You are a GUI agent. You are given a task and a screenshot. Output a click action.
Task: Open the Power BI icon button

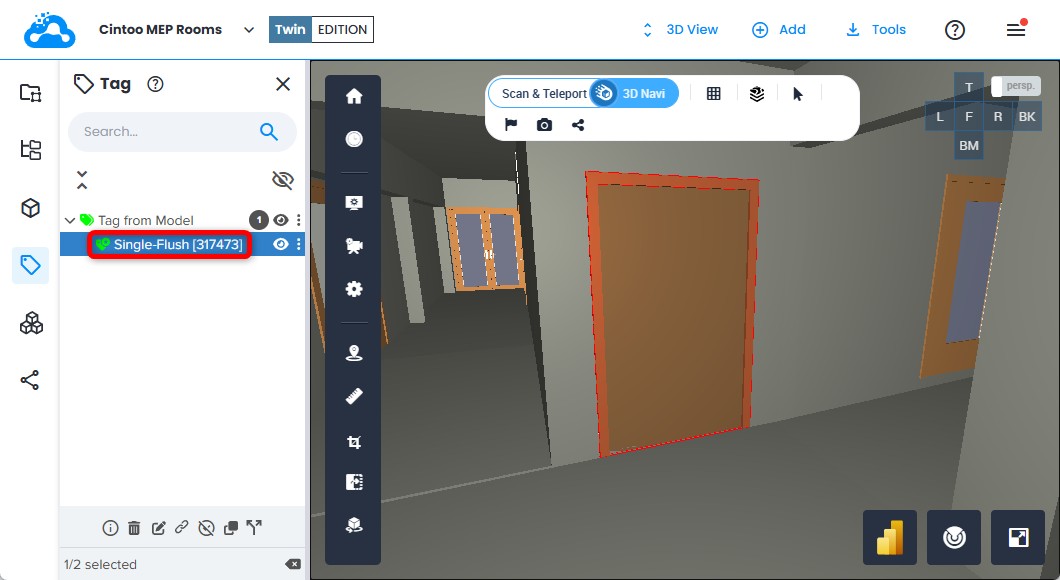(890, 537)
